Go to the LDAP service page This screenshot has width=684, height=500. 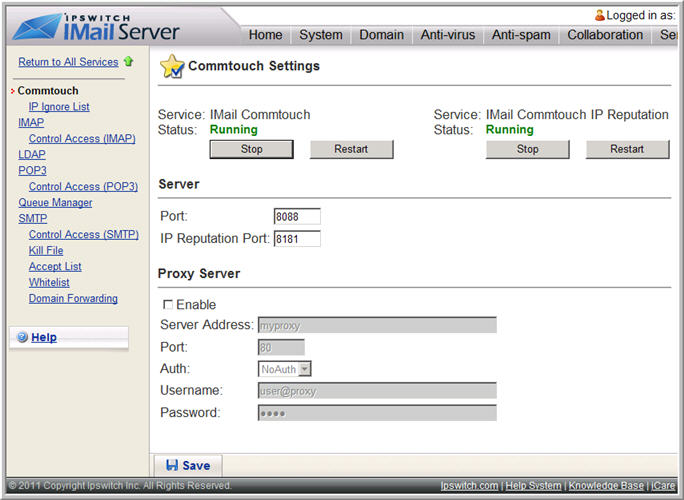(x=32, y=154)
